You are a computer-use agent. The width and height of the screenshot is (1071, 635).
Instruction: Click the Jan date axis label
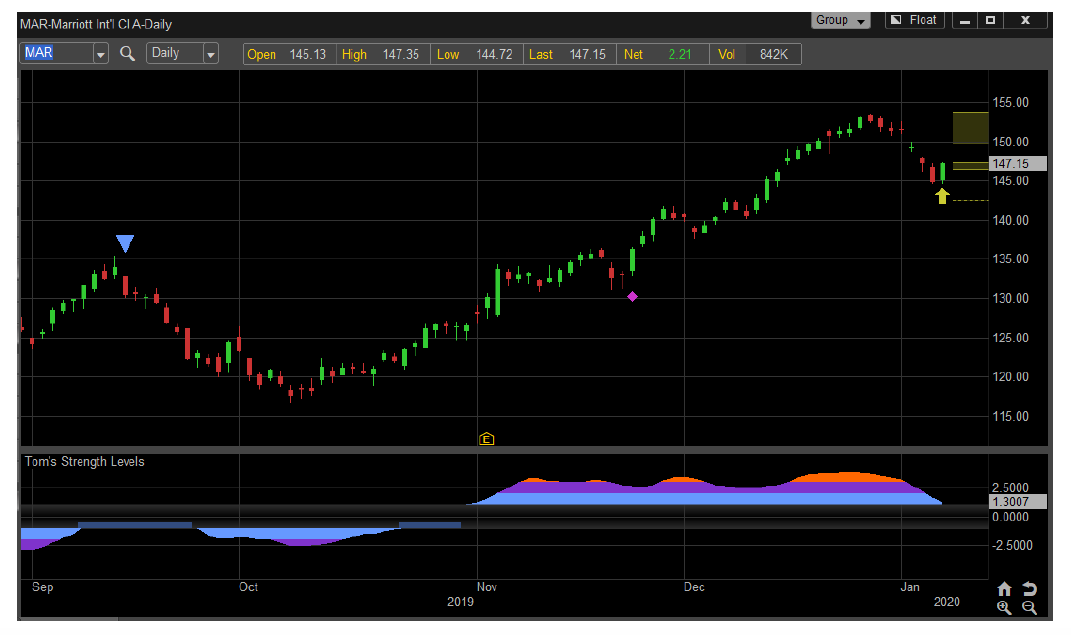[910, 587]
